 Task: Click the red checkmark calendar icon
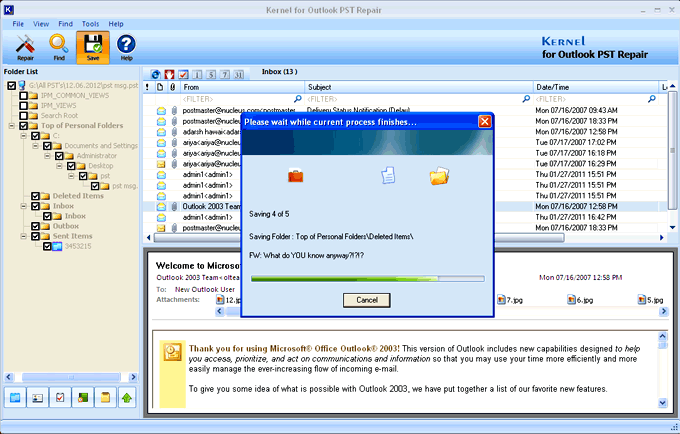[x=183, y=75]
